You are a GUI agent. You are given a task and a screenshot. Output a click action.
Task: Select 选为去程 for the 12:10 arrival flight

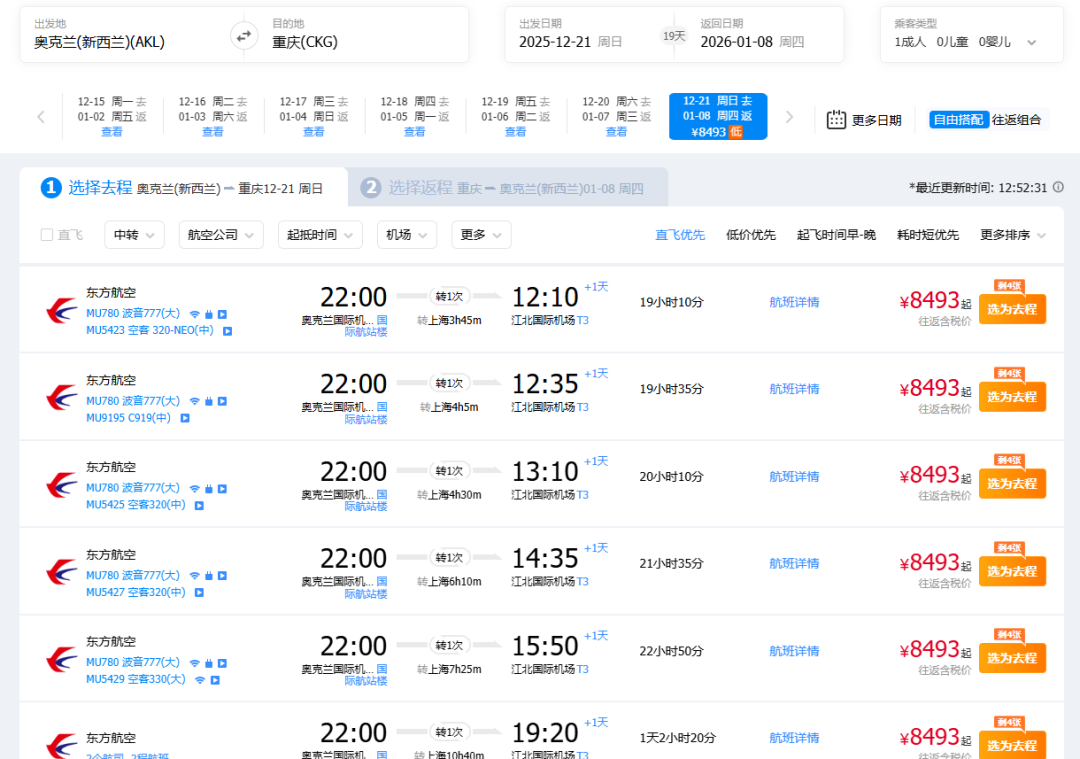click(x=1011, y=309)
